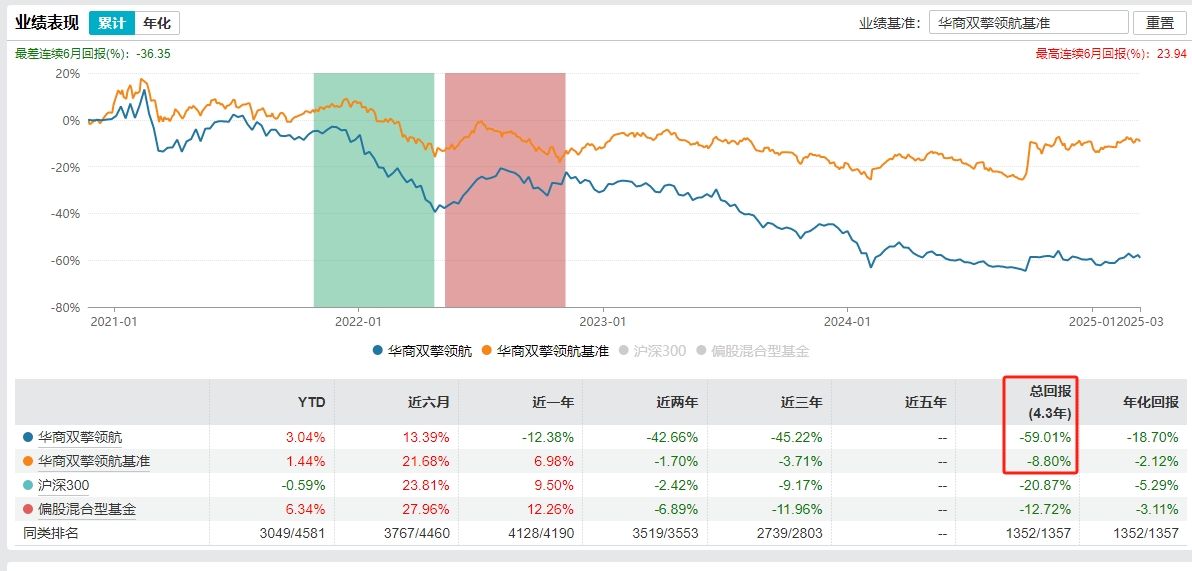Click the red shaded best-period region

click(x=505, y=190)
